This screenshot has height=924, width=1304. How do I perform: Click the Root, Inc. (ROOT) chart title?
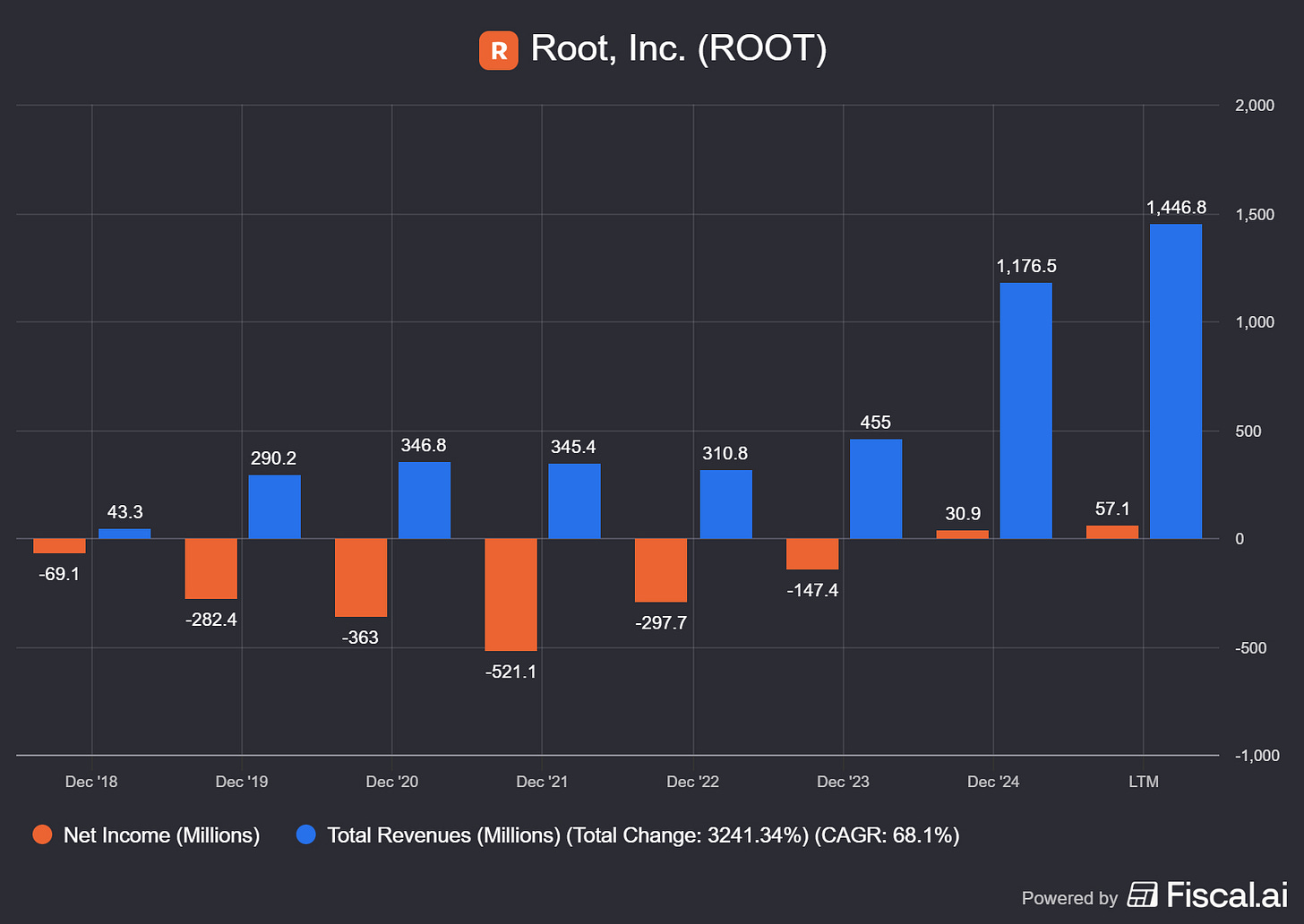tap(678, 48)
